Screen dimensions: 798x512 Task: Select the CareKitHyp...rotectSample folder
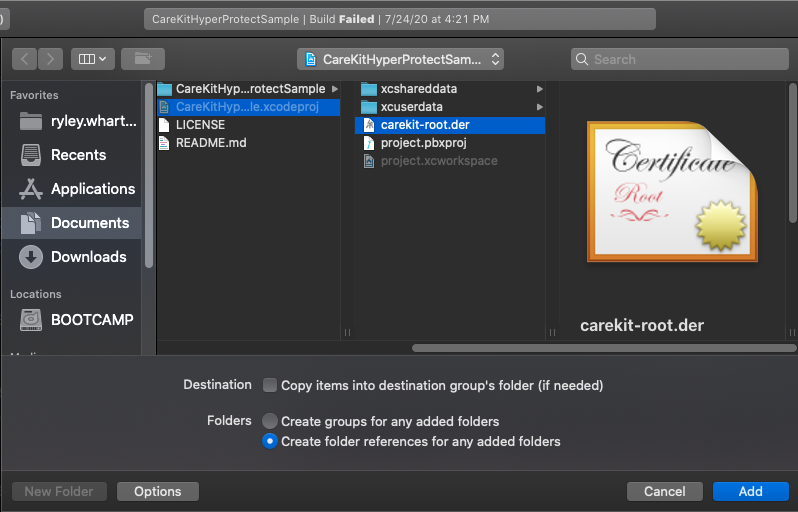248,89
